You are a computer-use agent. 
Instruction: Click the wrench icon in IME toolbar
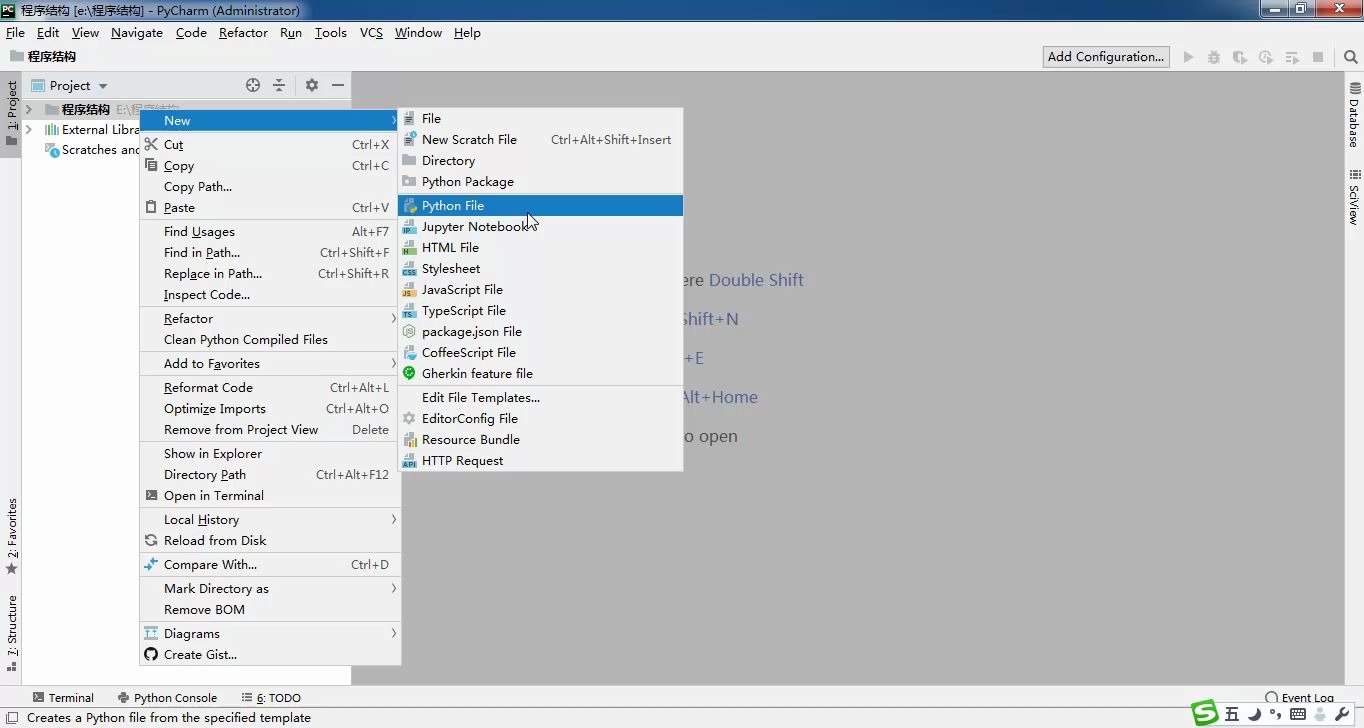pos(1343,714)
